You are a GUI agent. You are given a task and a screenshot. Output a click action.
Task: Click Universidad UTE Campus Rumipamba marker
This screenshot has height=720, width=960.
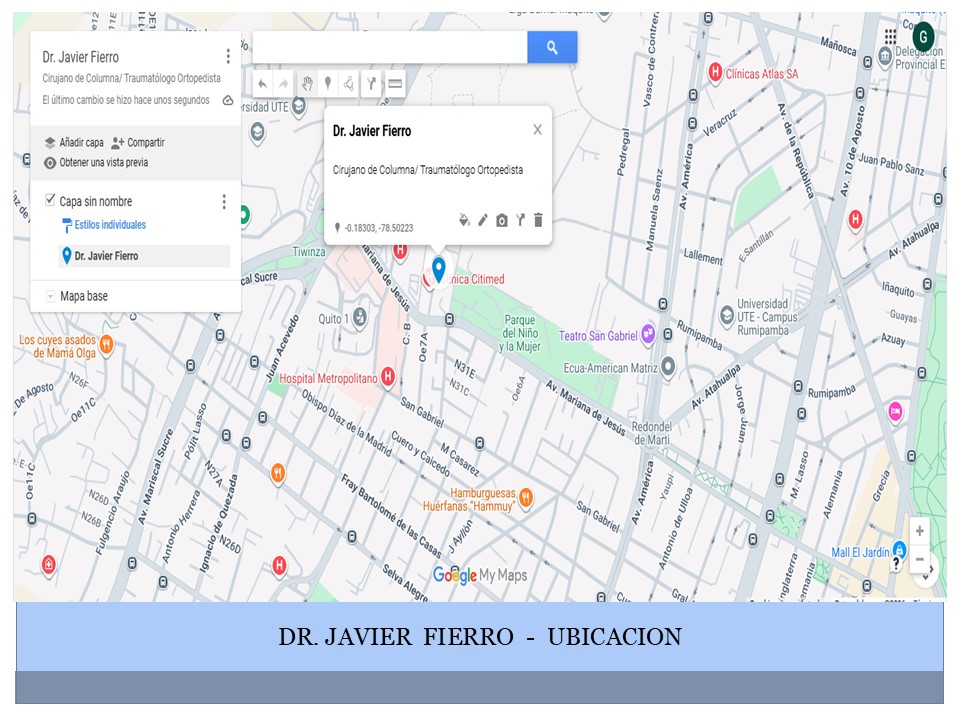point(726,315)
